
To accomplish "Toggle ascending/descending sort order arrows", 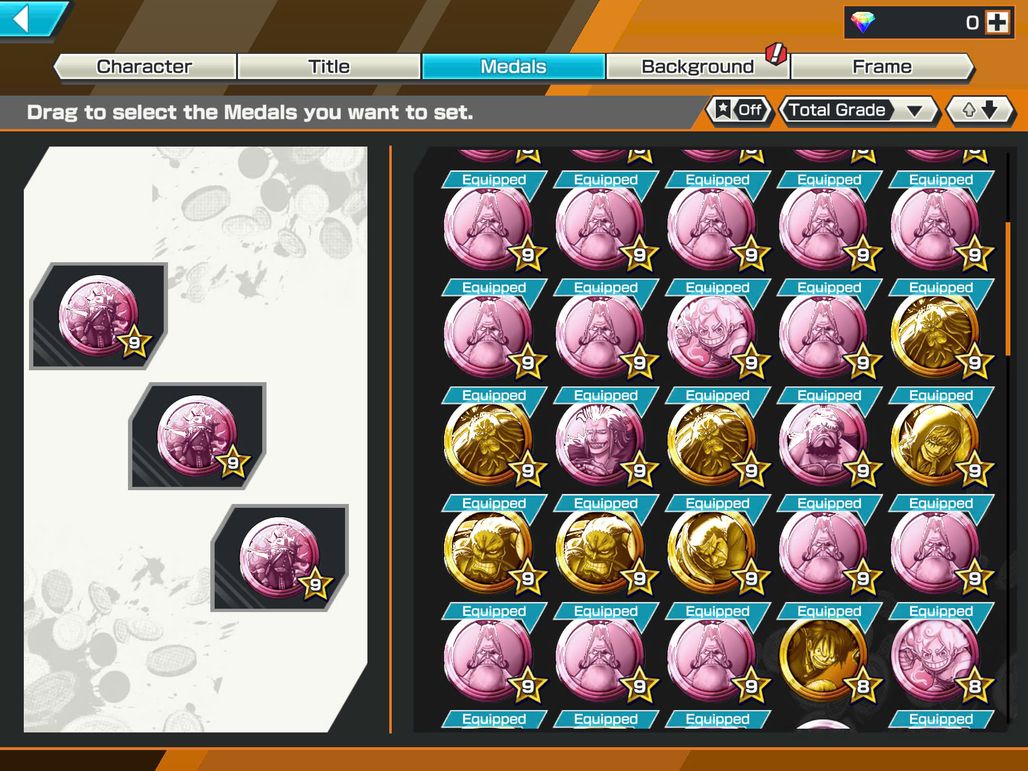I will 980,110.
